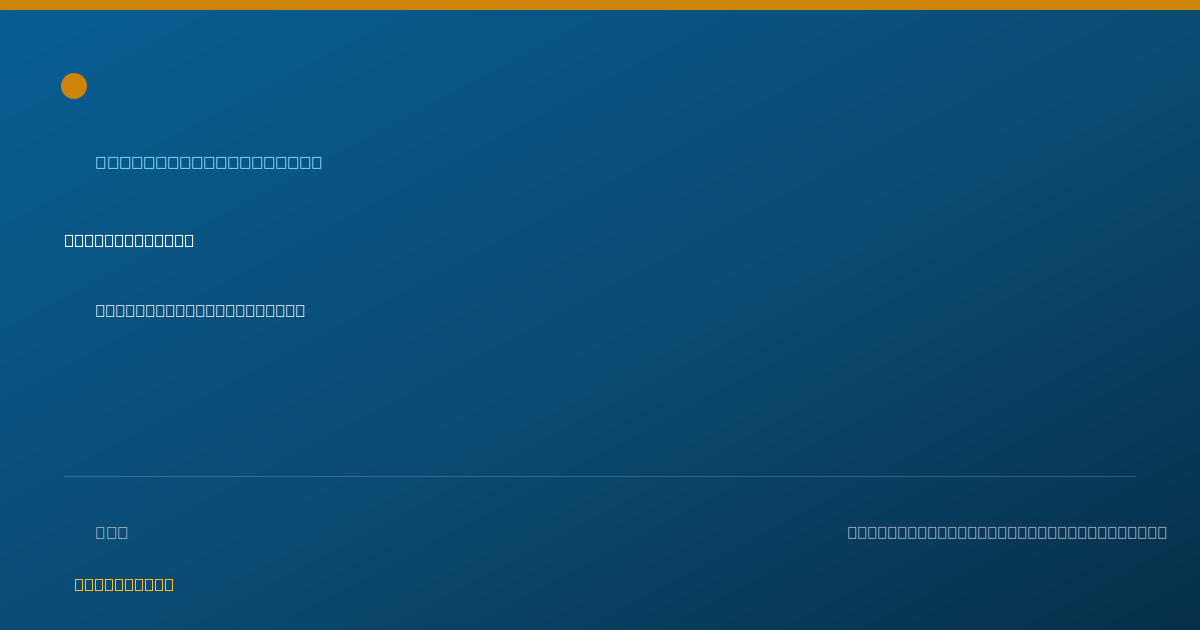Viewport: 1200px width, 630px height.
Task: Click the end of the pale description line
Action: point(299,310)
